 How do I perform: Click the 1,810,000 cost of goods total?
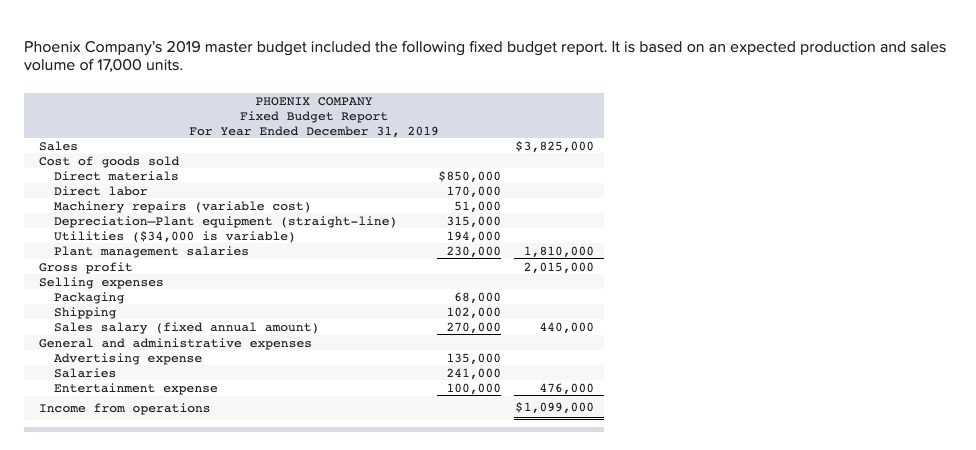pyautogui.click(x=559, y=251)
